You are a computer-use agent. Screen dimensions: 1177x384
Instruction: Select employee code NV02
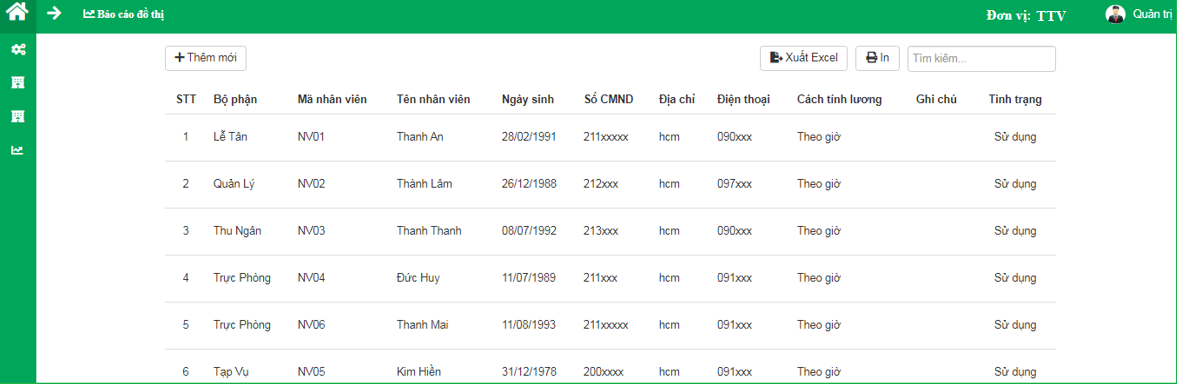pos(311,184)
